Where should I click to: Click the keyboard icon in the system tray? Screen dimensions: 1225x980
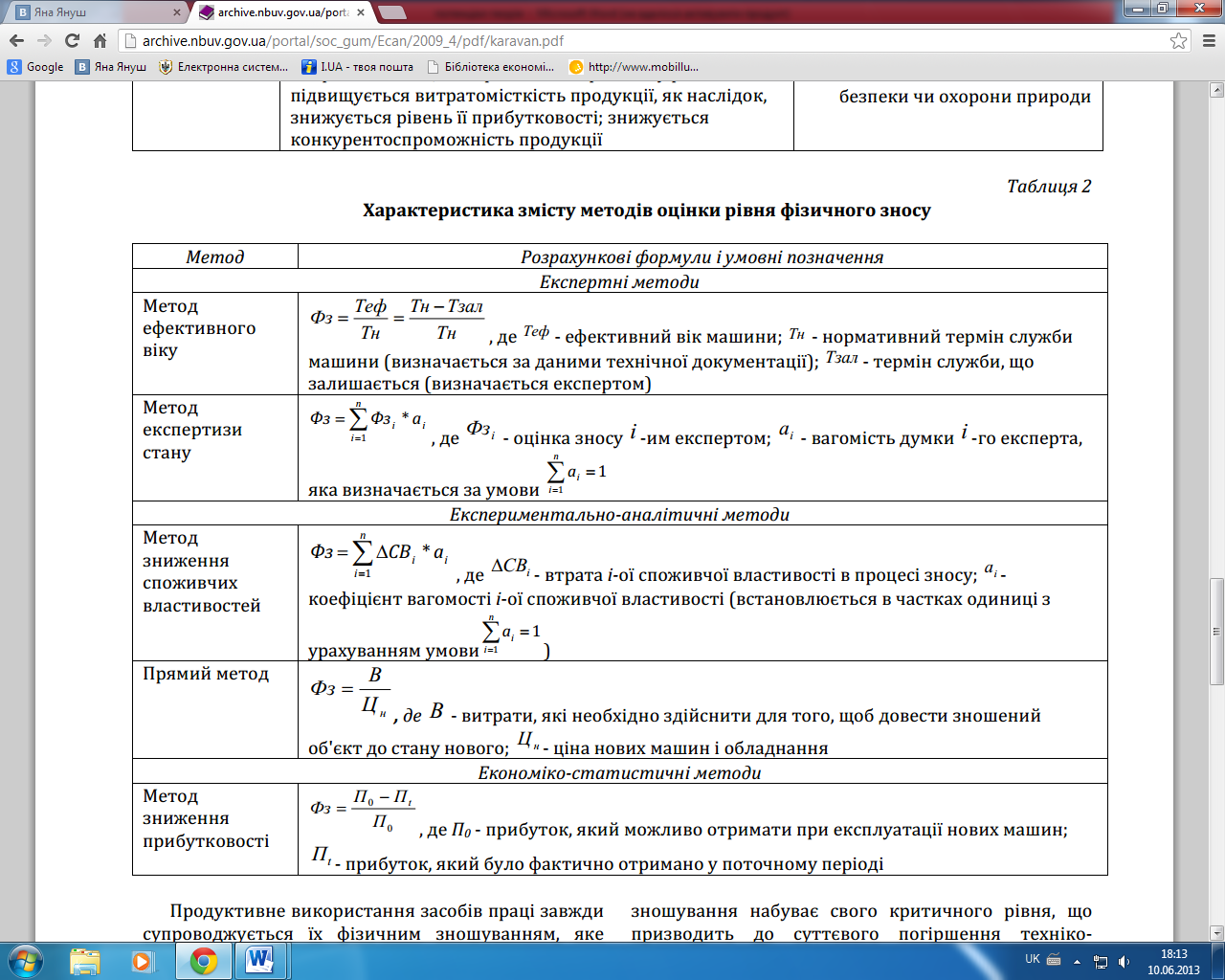pyautogui.click(x=1053, y=959)
